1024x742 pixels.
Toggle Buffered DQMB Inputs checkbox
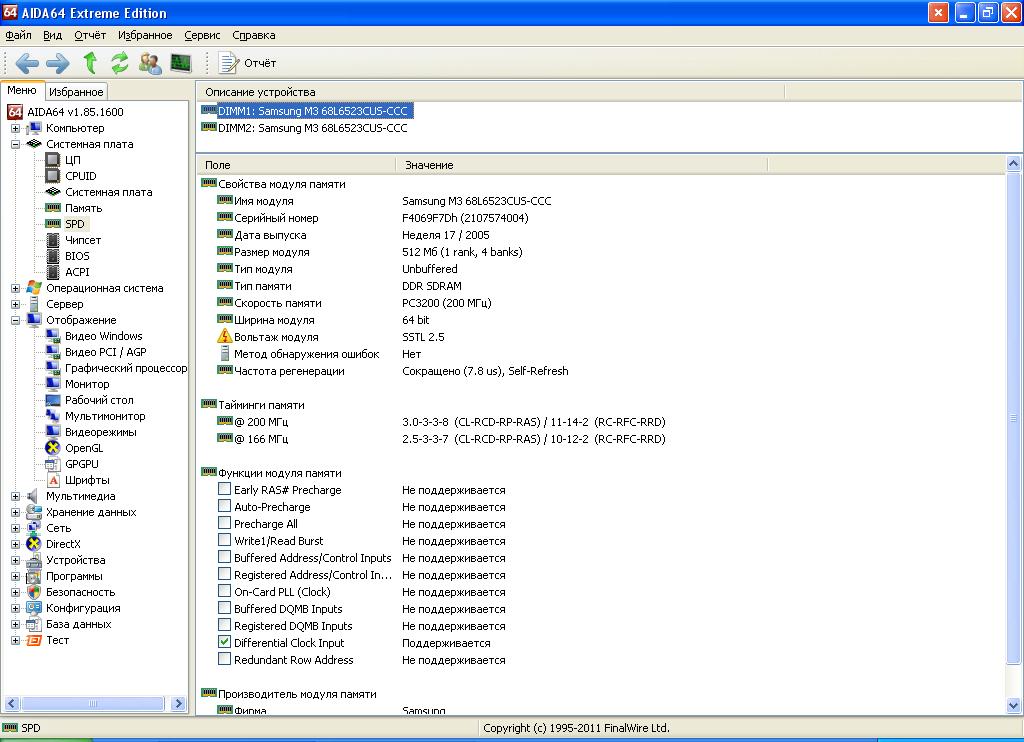pyautogui.click(x=224, y=608)
